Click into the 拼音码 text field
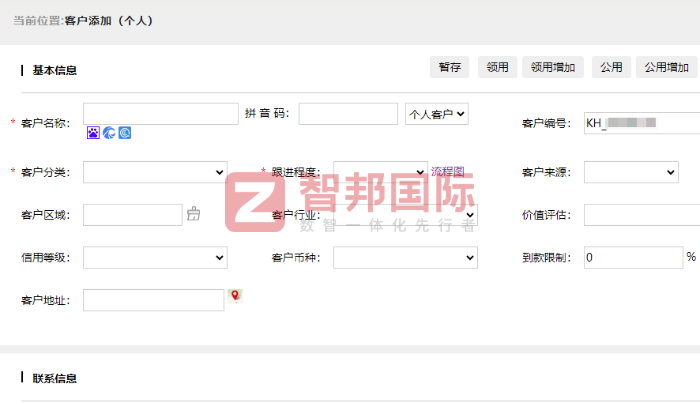Viewport: 700px width, 404px height. pos(348,114)
